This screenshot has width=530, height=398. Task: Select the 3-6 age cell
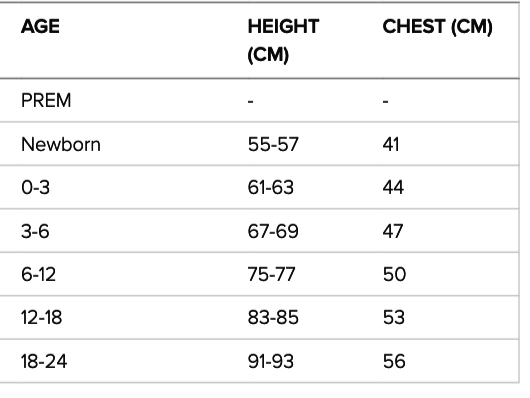pyautogui.click(x=35, y=231)
